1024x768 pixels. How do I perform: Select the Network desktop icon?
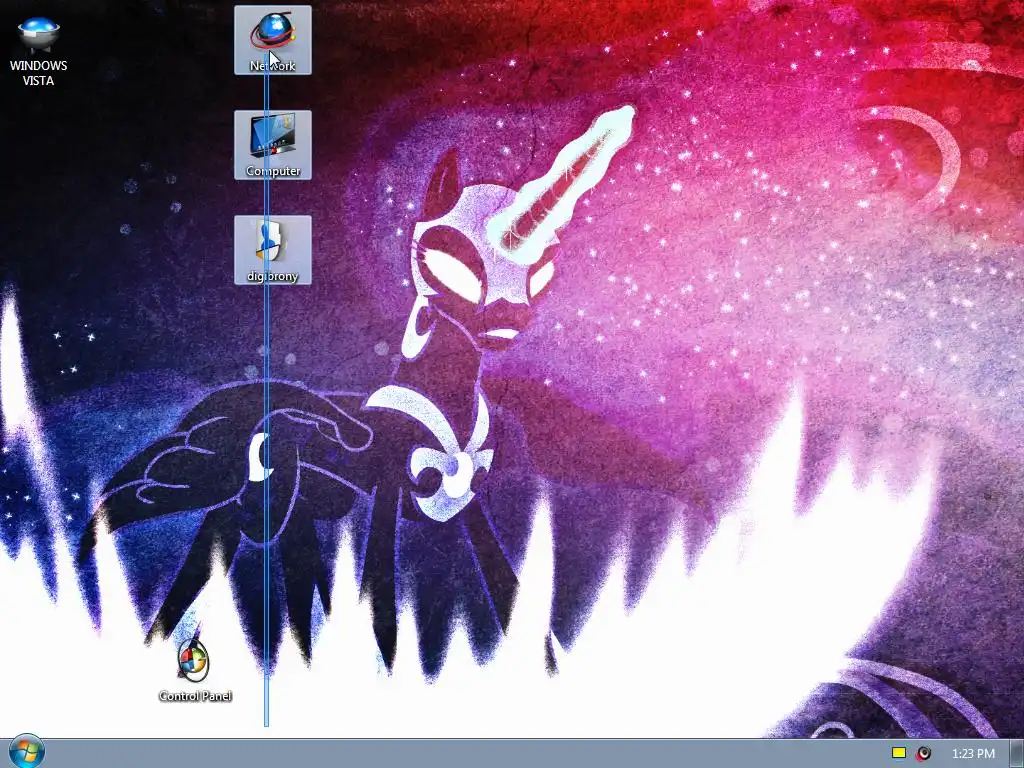(x=273, y=40)
